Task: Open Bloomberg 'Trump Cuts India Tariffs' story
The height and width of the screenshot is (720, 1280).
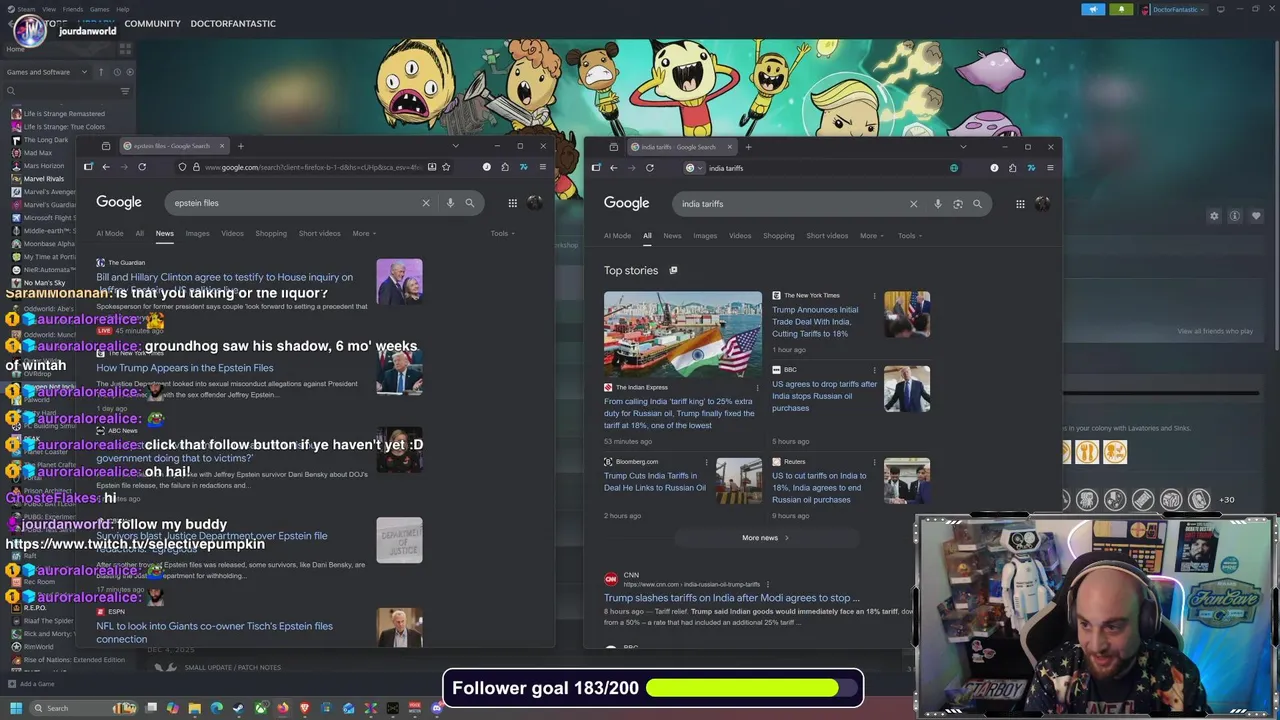Action: 655,482
